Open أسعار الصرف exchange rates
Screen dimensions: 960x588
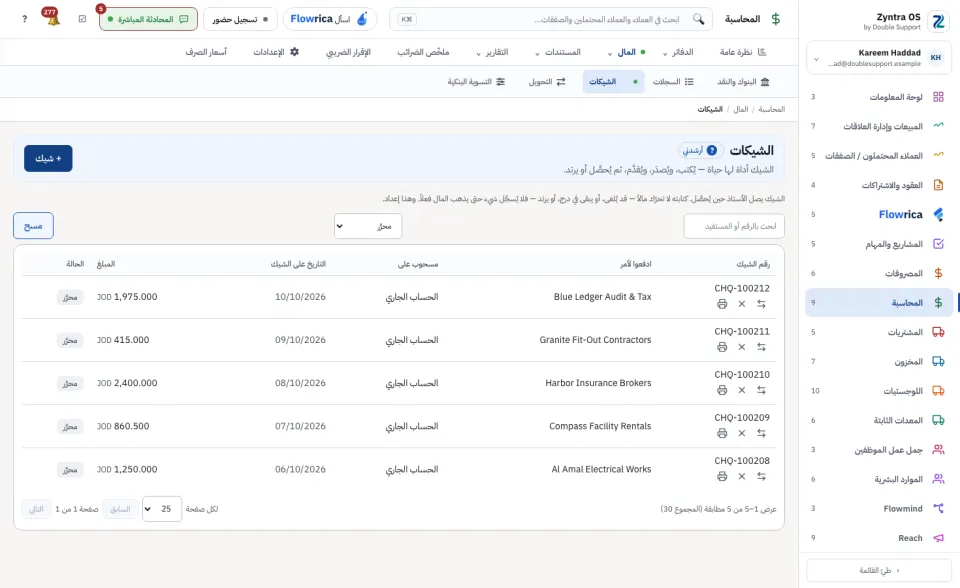coord(206,52)
